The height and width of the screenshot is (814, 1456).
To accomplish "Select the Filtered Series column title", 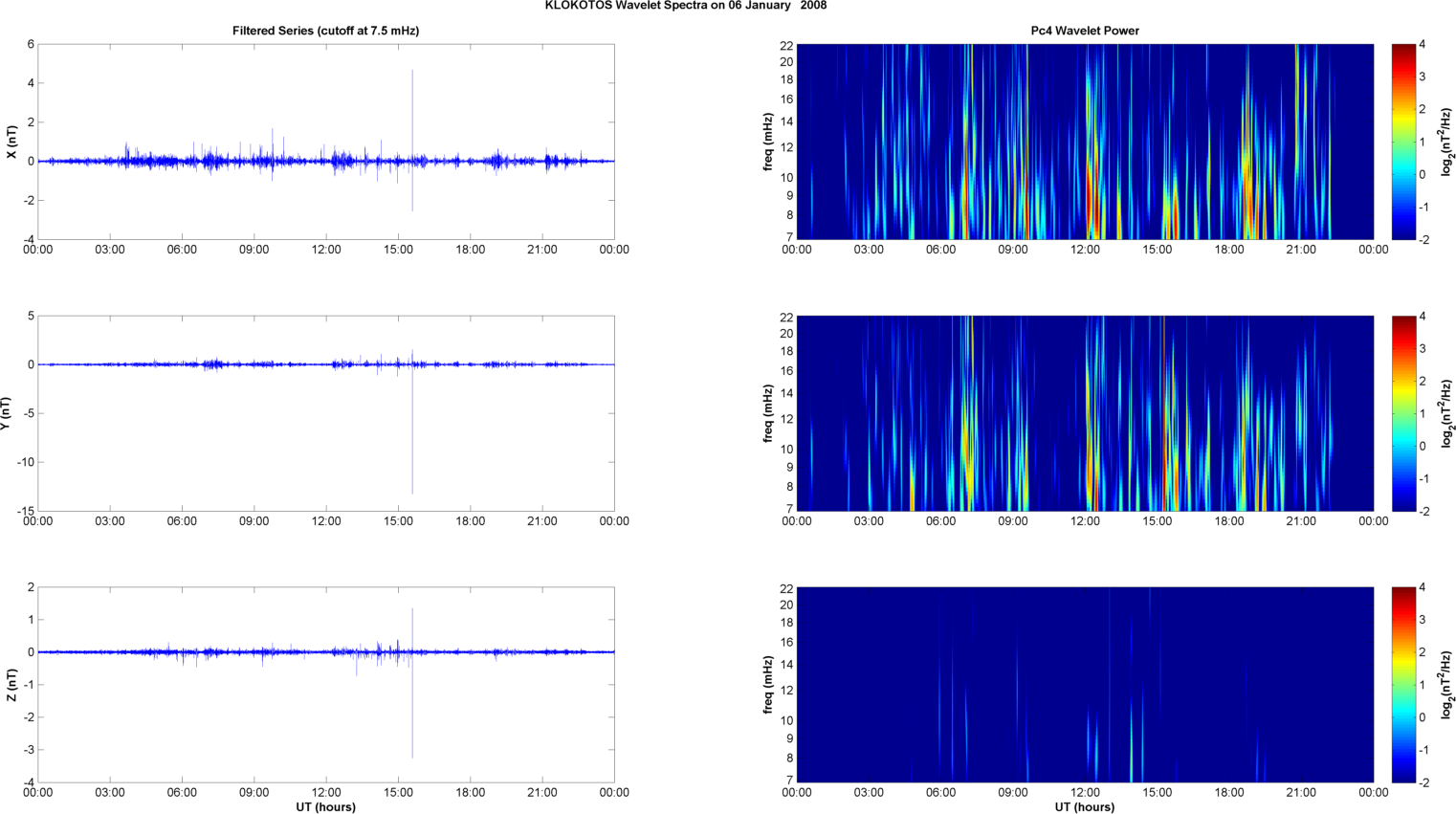I will pyautogui.click(x=325, y=31).
